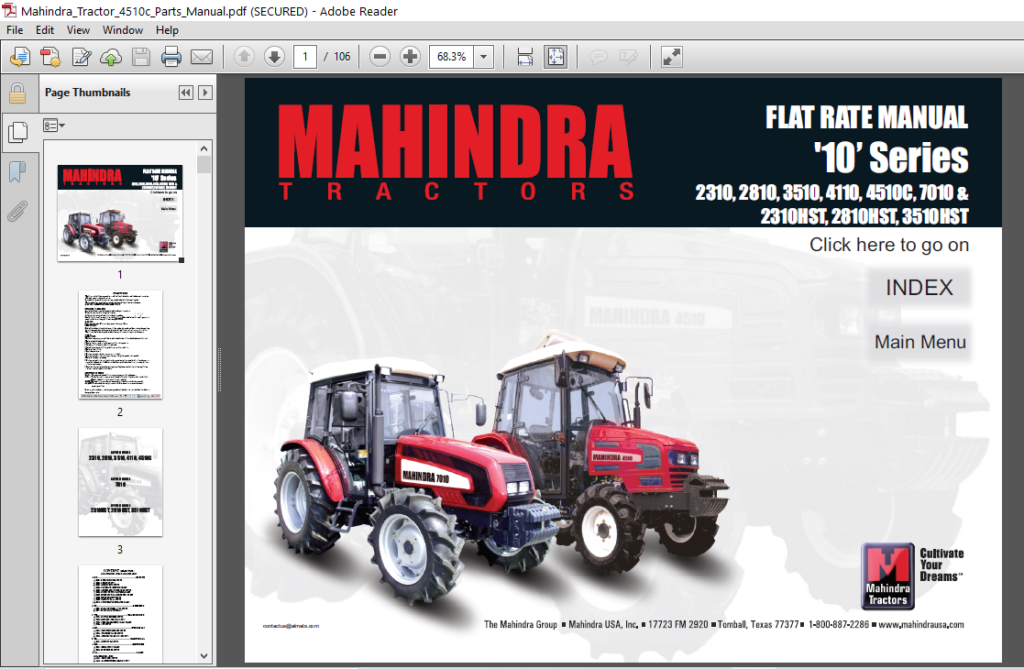1024x669 pixels.
Task: Click the Adobe Reader PDF title bar icon
Action: tap(10, 10)
